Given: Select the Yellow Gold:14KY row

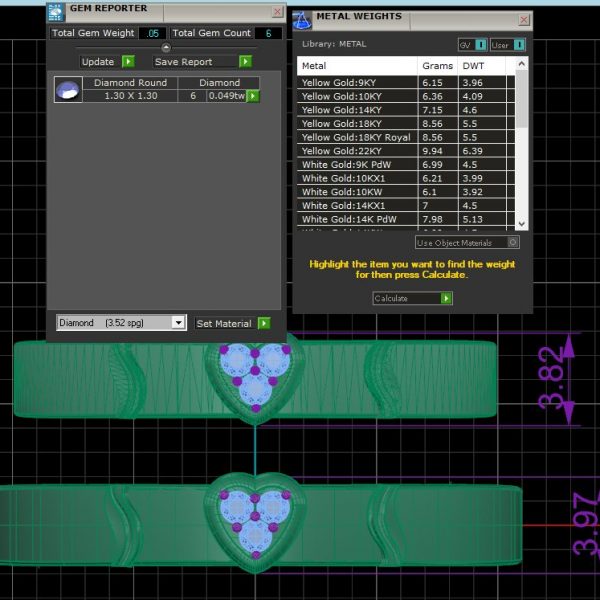Looking at the screenshot, I should pos(406,110).
